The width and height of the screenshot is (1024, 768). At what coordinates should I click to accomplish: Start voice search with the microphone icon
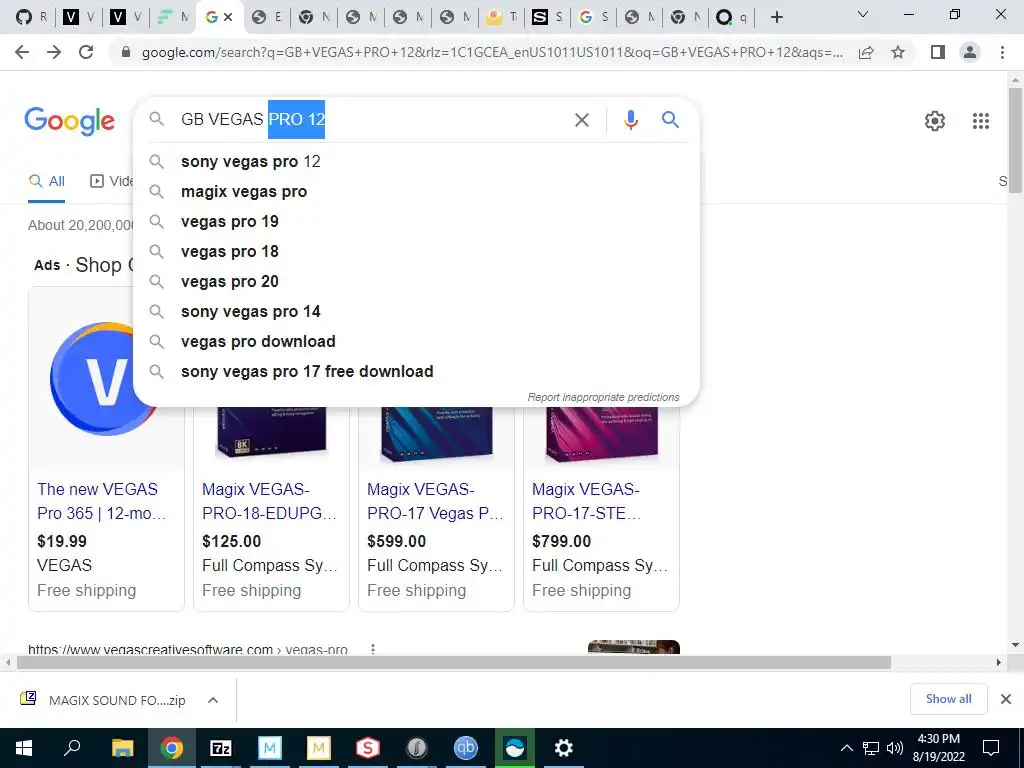(630, 120)
